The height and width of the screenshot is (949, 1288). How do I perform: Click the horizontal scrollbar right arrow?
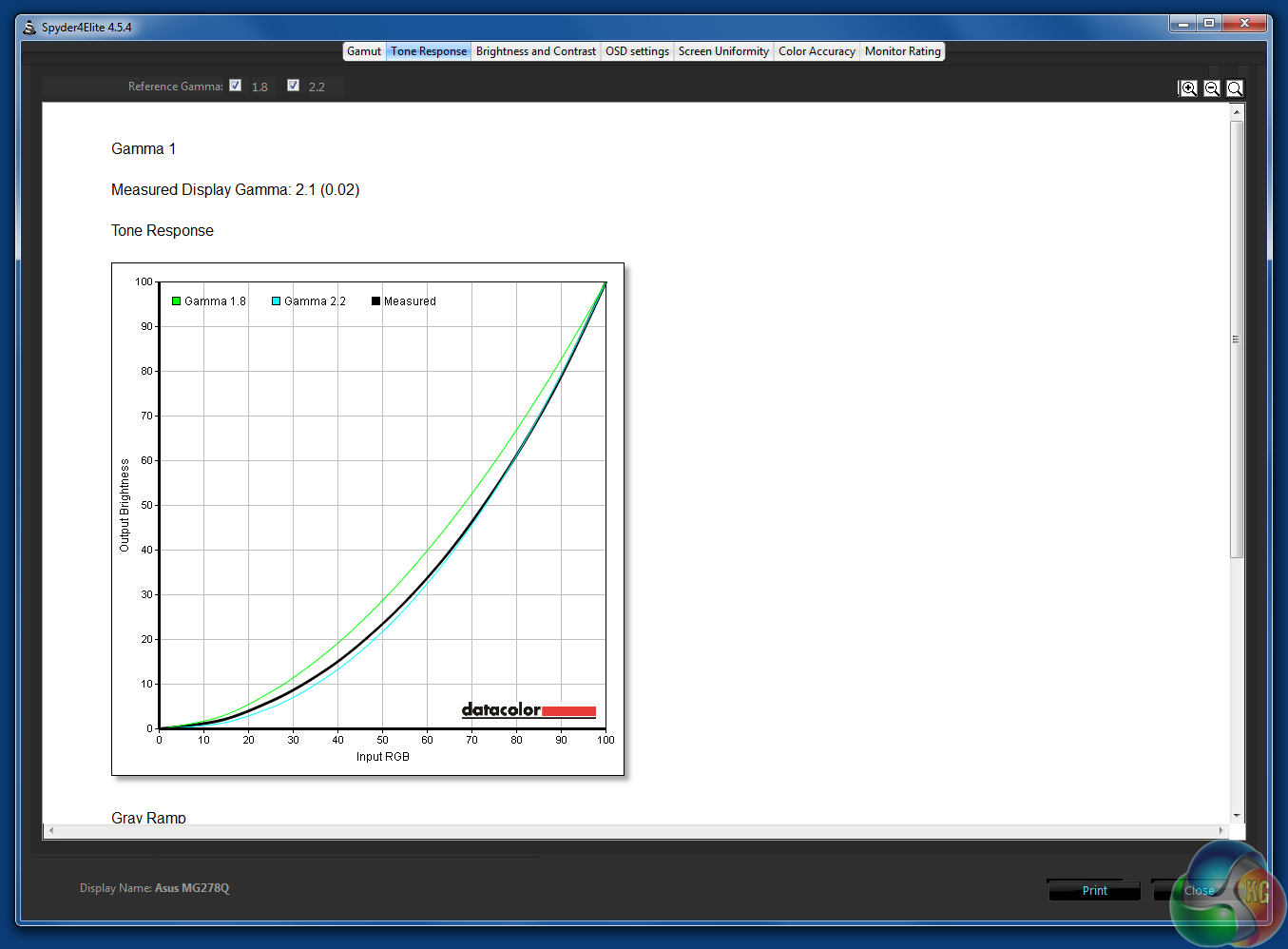click(1221, 831)
